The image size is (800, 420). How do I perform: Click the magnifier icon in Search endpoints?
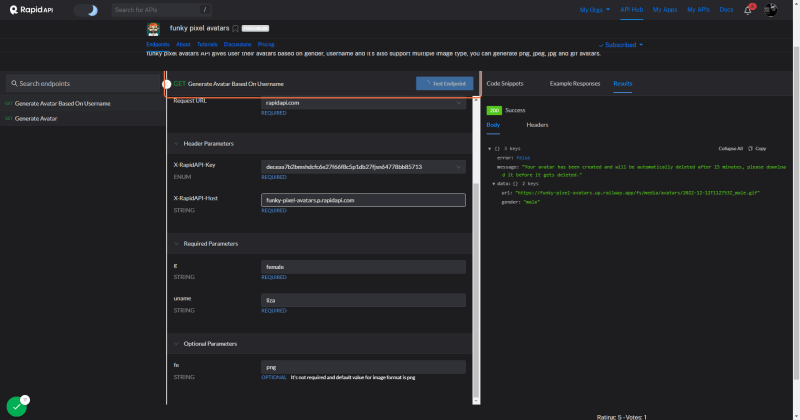[x=14, y=83]
